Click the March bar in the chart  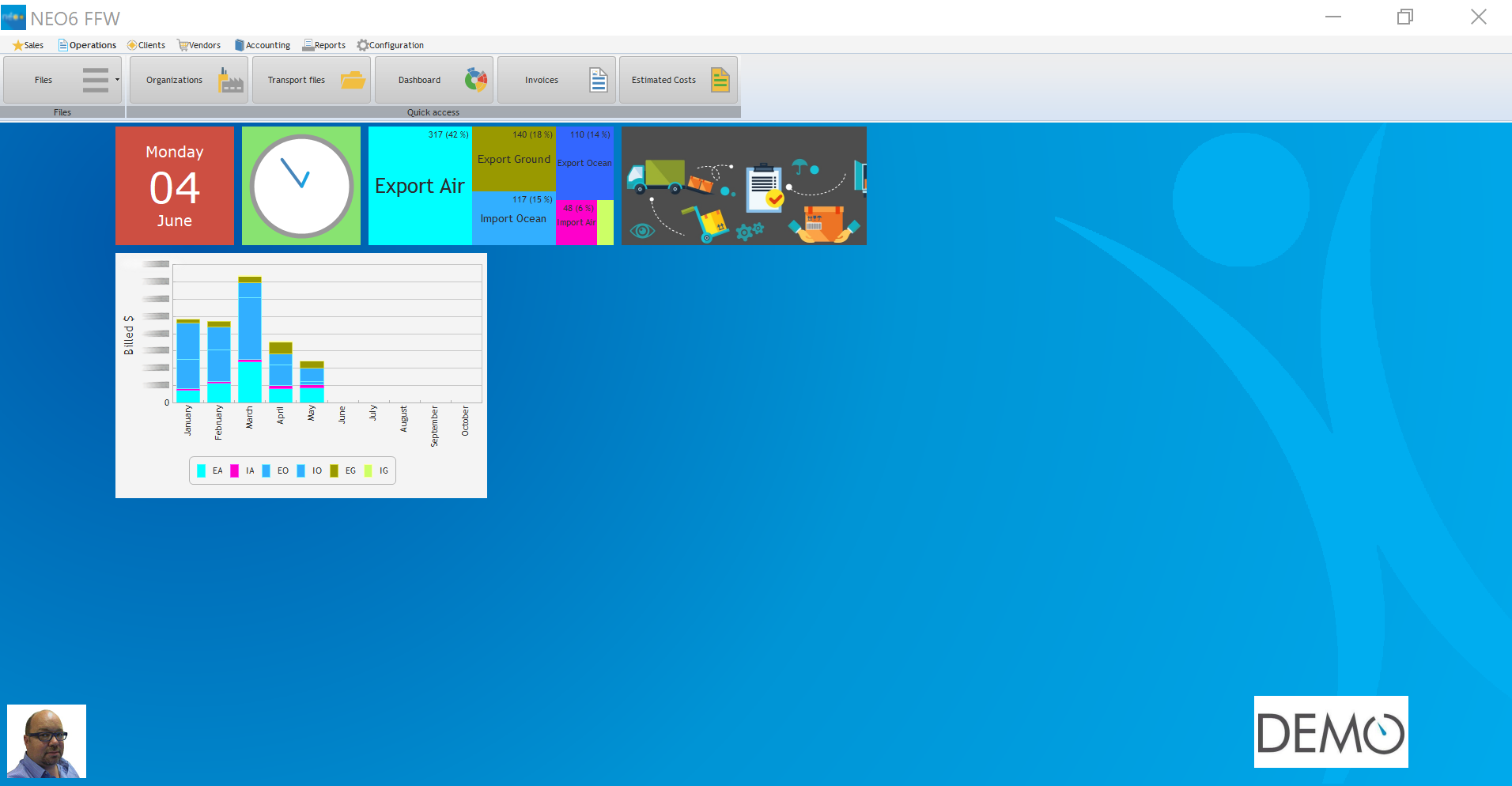(x=250, y=340)
